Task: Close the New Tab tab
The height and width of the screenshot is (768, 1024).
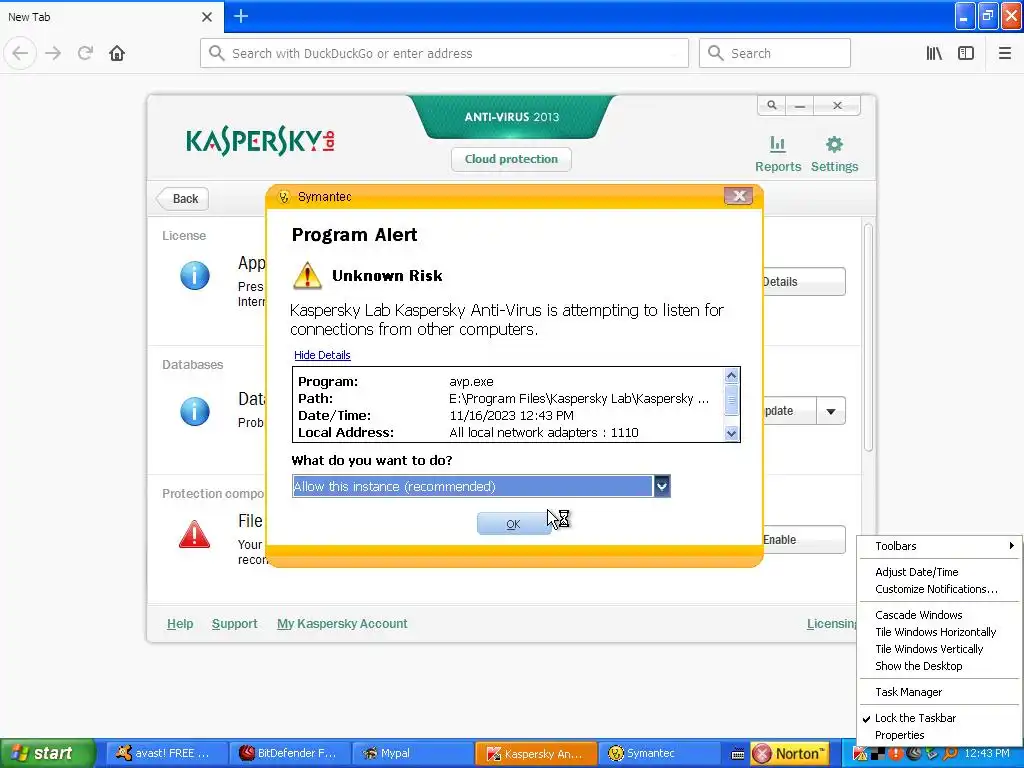Action: tap(207, 17)
